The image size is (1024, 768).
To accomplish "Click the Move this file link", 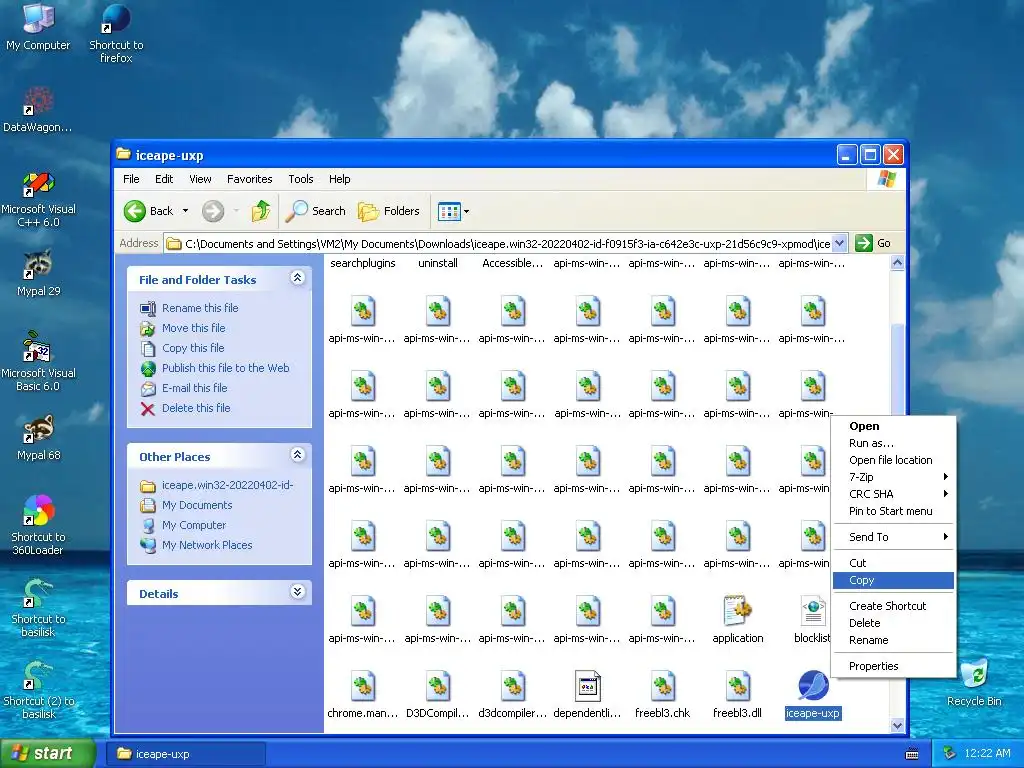I will (x=193, y=328).
